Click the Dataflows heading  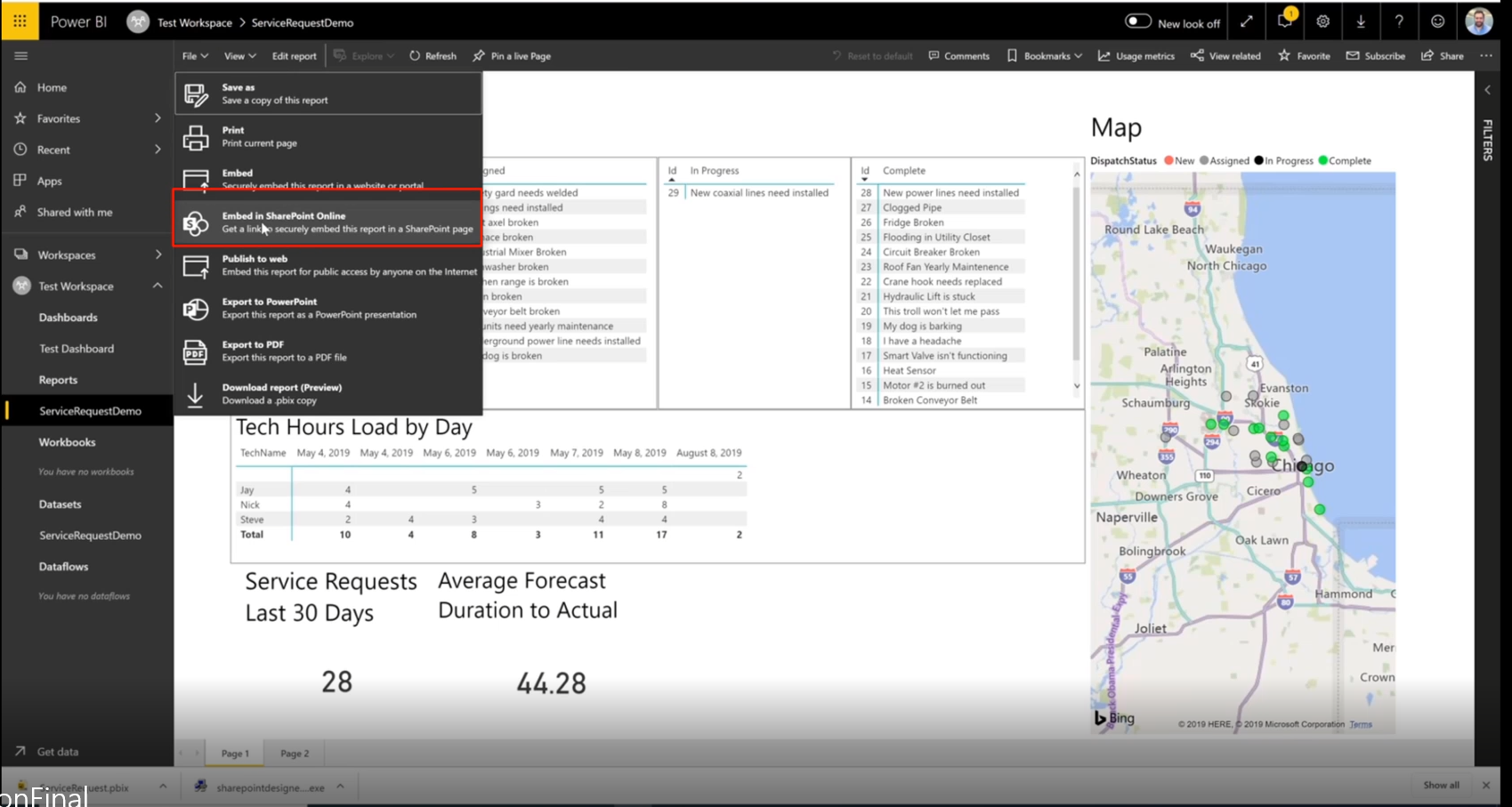[63, 567]
